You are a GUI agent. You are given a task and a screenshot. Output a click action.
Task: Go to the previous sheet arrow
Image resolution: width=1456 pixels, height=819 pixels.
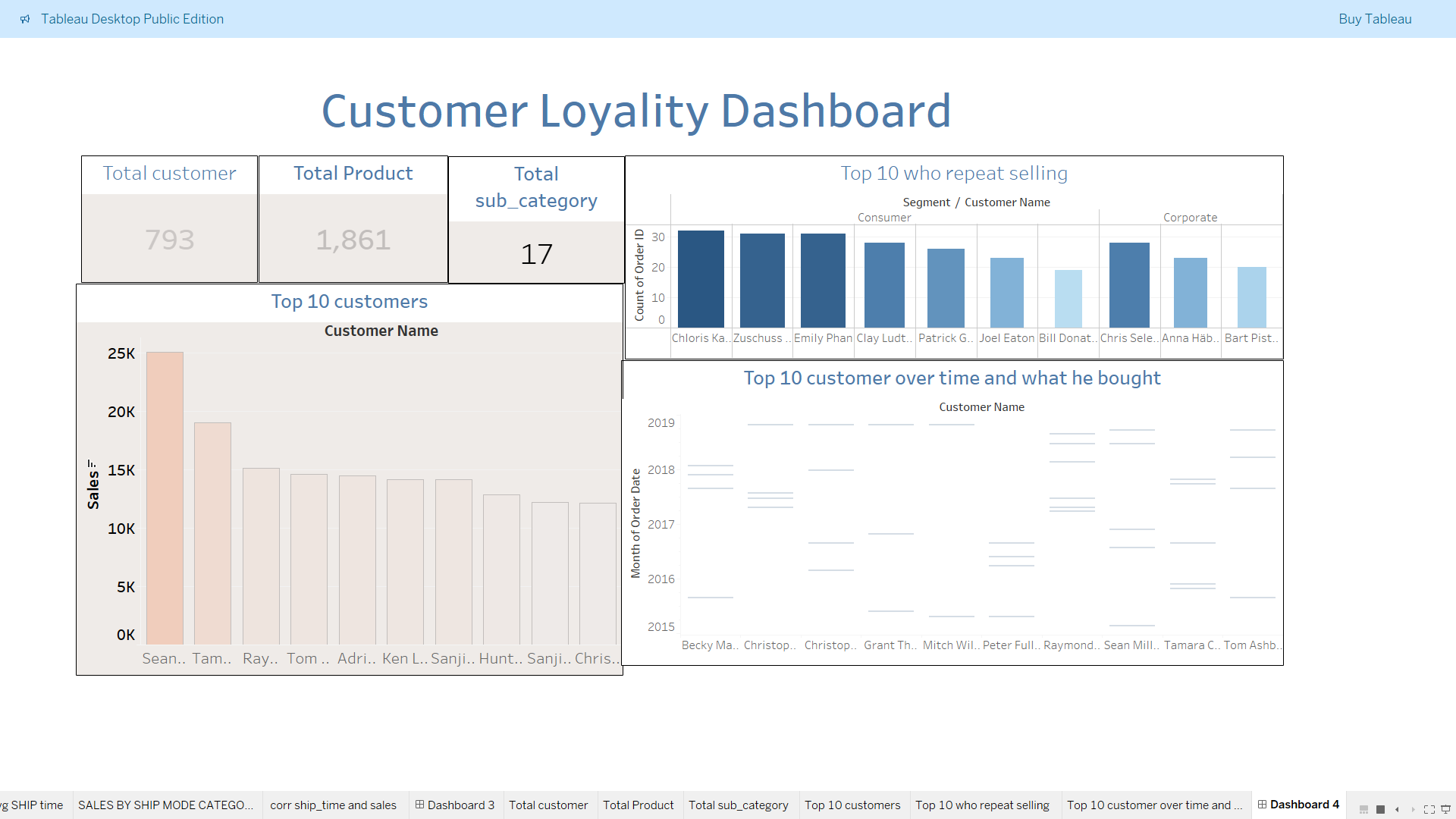click(x=1397, y=809)
